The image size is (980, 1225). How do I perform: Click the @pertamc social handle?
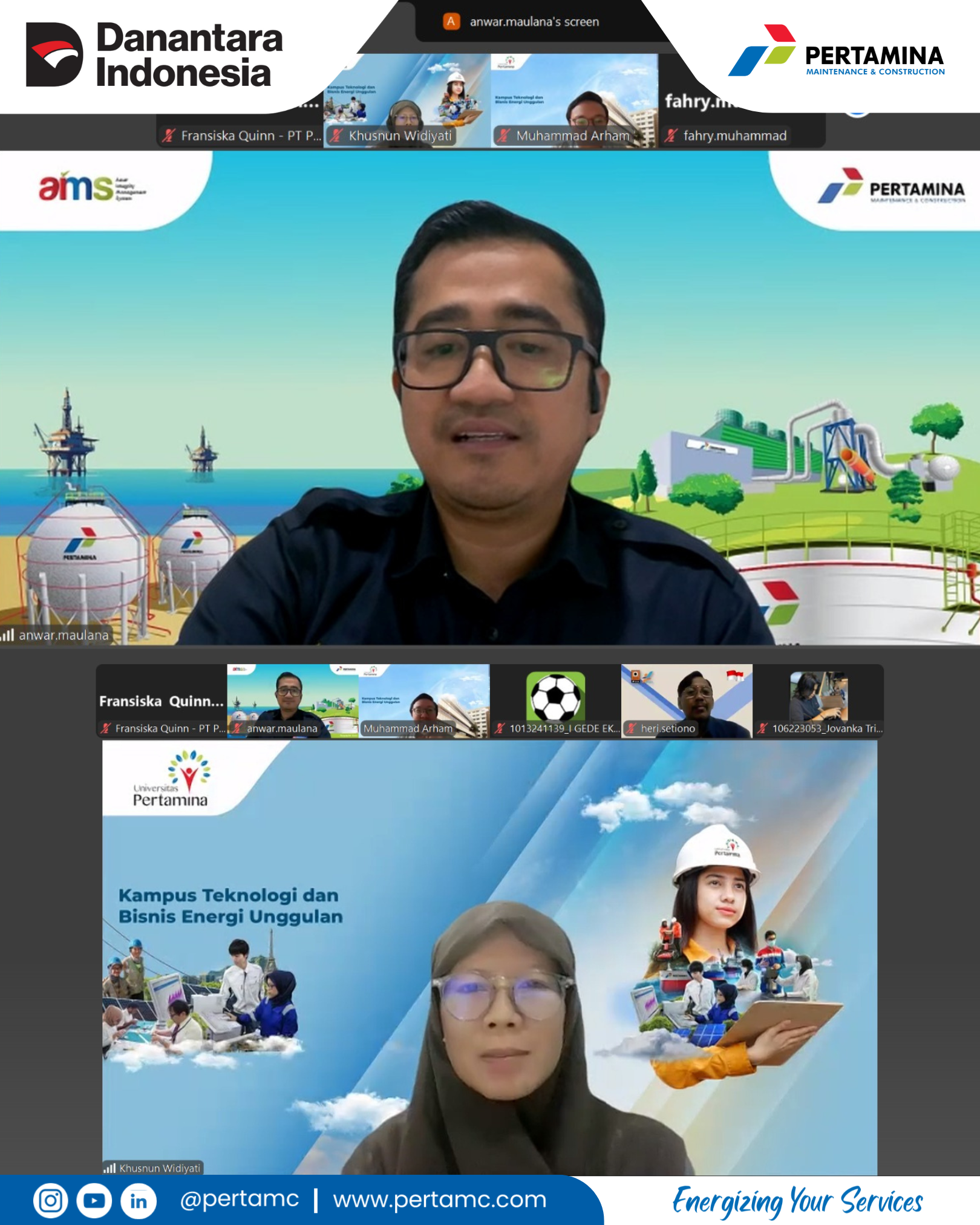click(x=240, y=1200)
